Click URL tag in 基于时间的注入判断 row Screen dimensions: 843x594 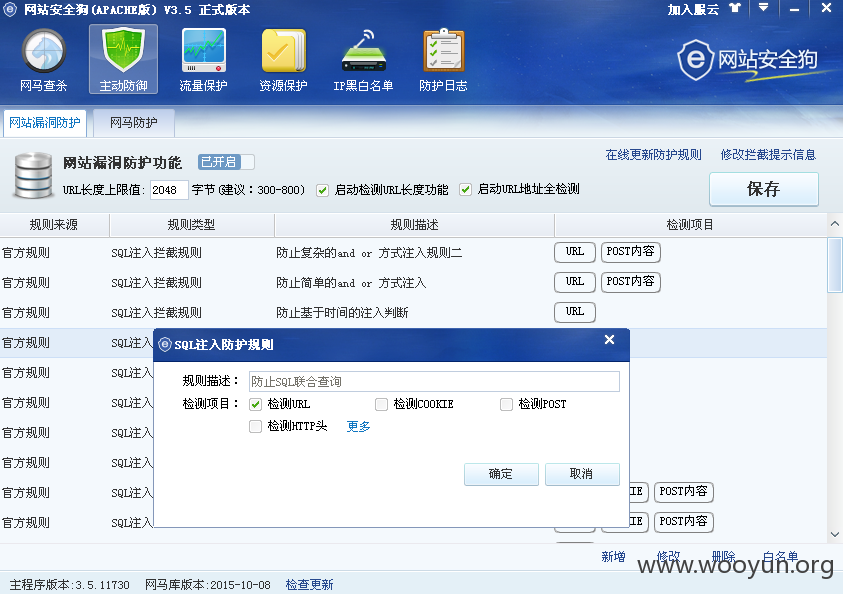(x=575, y=312)
